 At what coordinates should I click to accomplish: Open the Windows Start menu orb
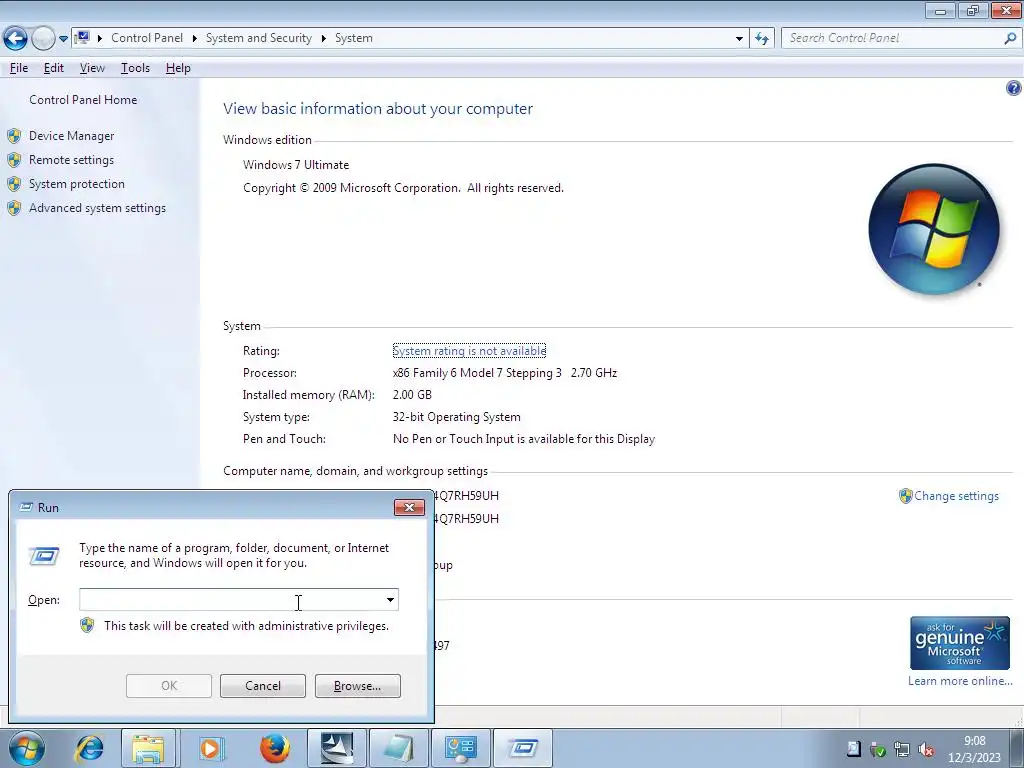tap(27, 748)
